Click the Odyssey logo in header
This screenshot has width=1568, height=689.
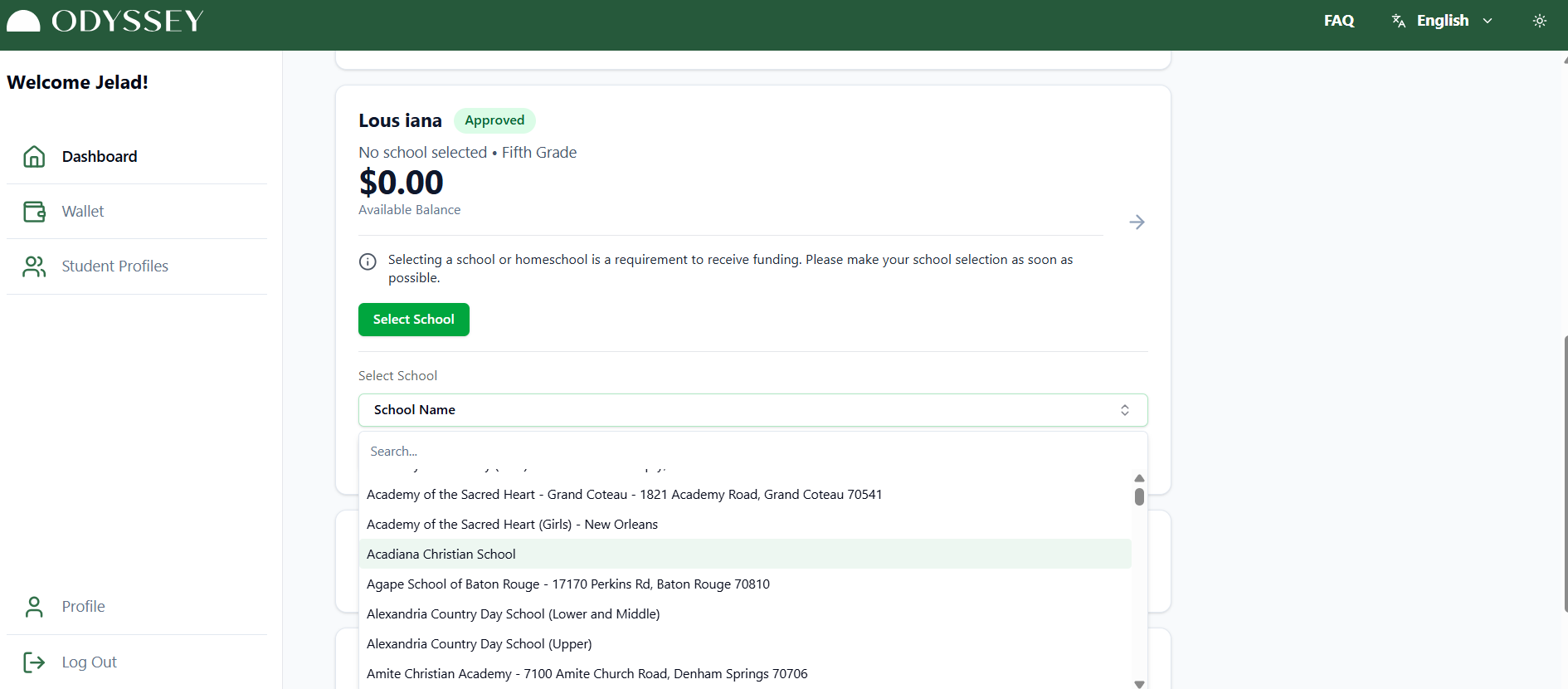(x=105, y=21)
